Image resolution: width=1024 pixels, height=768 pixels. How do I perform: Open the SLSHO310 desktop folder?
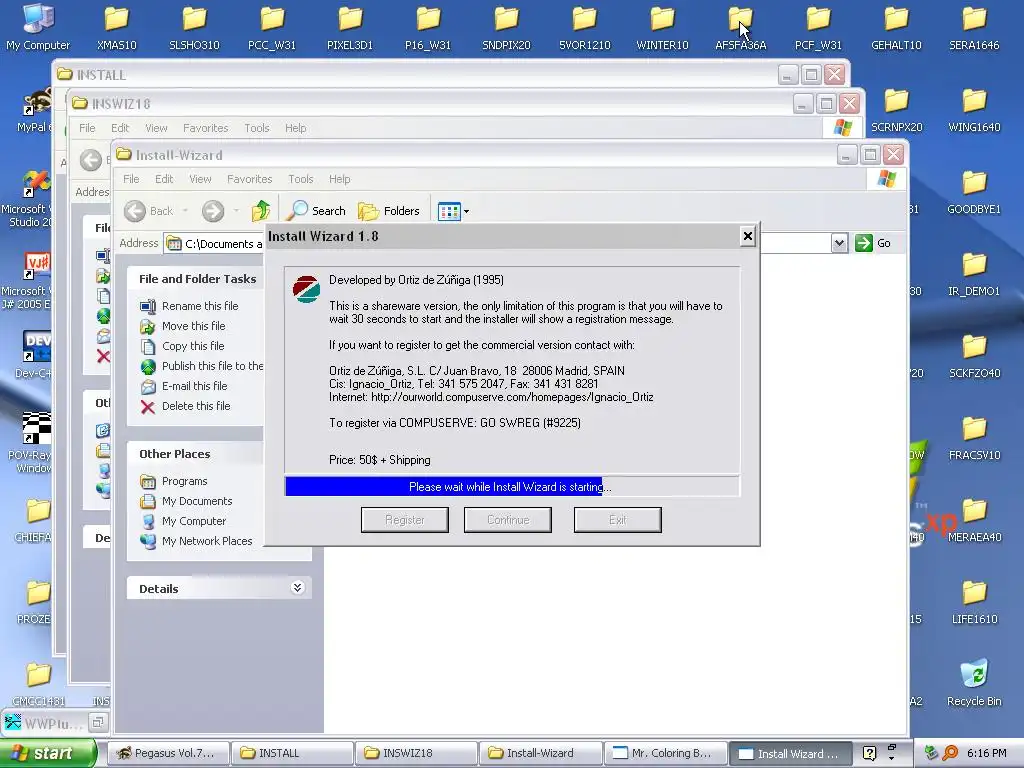tap(194, 27)
